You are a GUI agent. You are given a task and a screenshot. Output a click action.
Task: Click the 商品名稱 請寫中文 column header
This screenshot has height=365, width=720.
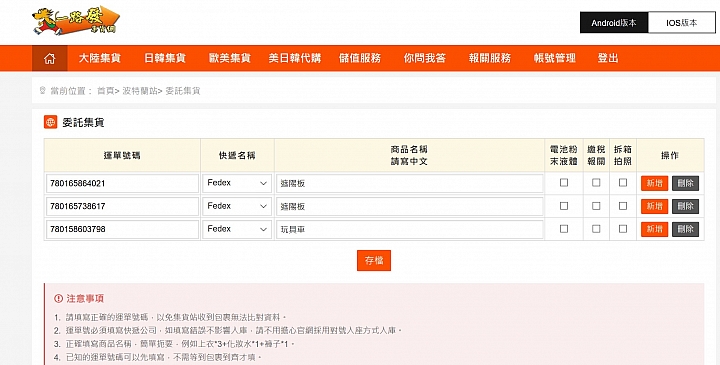[x=409, y=156]
